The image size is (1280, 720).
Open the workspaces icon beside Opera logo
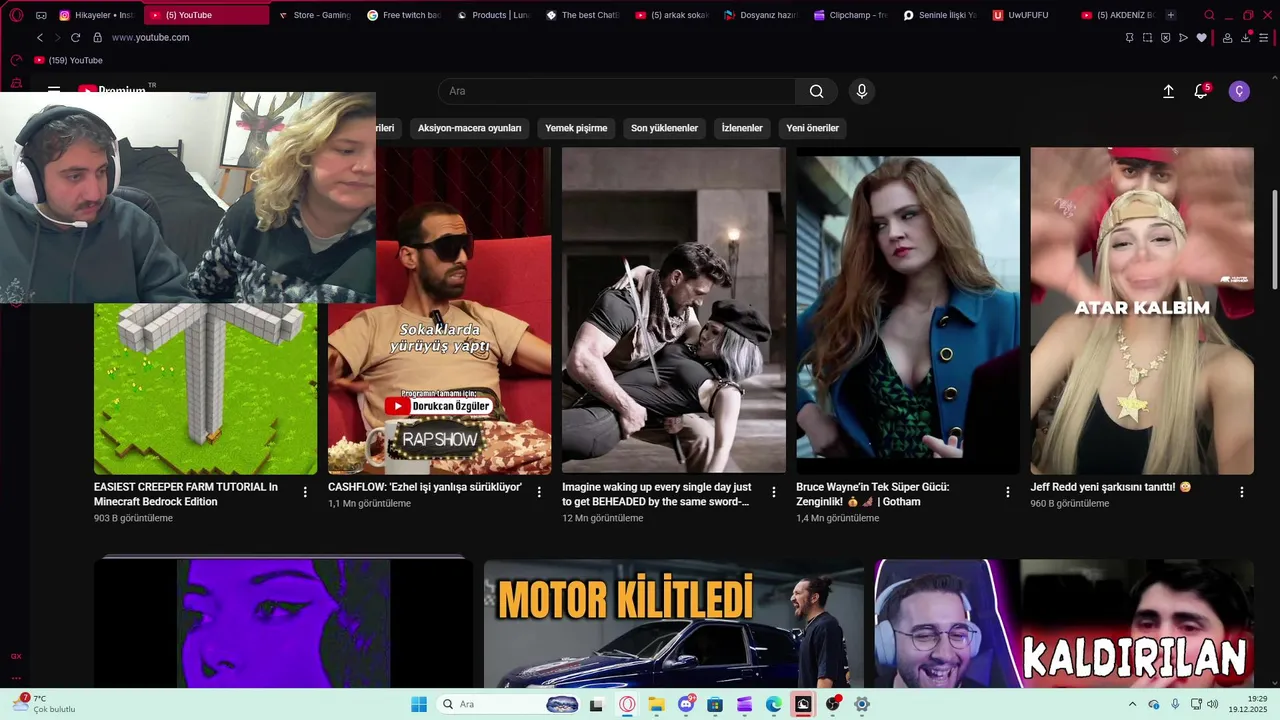click(x=41, y=15)
